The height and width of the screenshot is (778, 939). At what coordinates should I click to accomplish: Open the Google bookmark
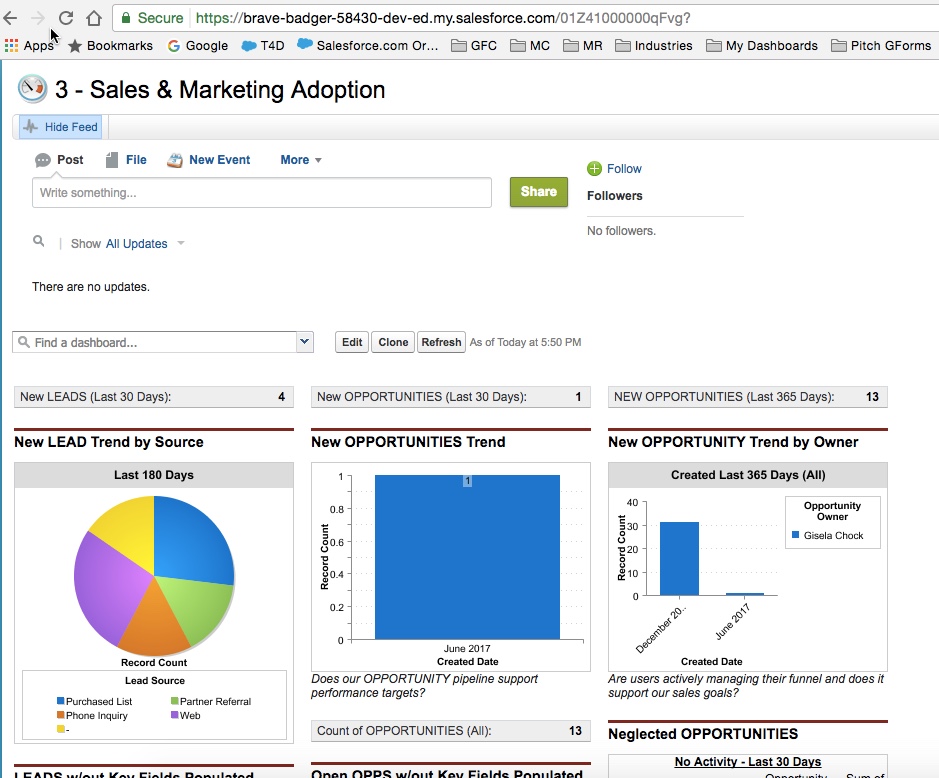(x=198, y=45)
